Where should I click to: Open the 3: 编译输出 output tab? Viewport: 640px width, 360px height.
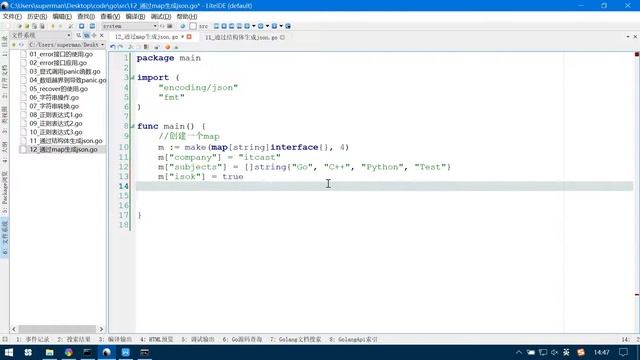click(115, 339)
